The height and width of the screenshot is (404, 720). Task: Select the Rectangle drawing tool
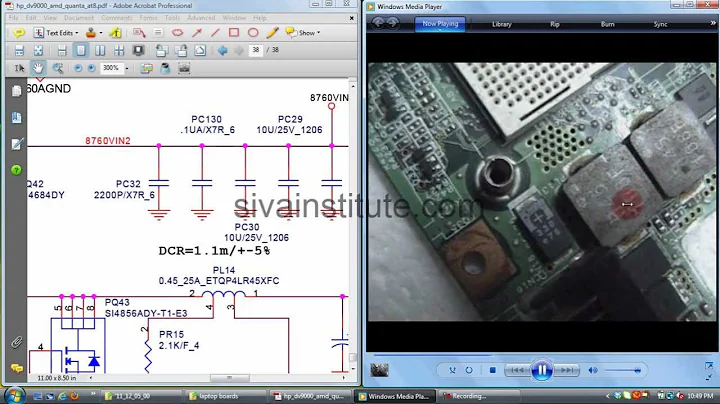tap(234, 33)
